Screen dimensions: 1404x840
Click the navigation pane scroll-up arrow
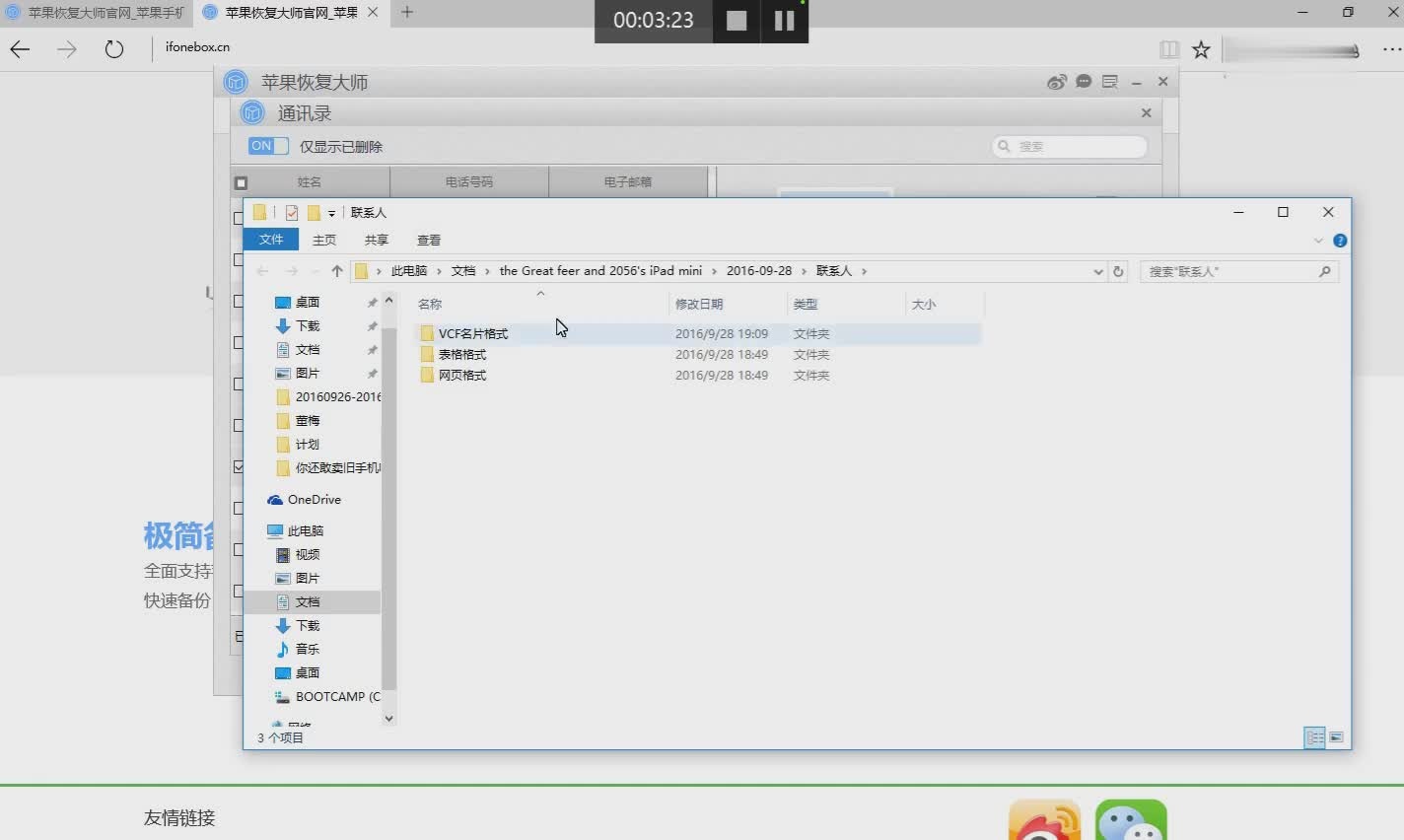(388, 301)
